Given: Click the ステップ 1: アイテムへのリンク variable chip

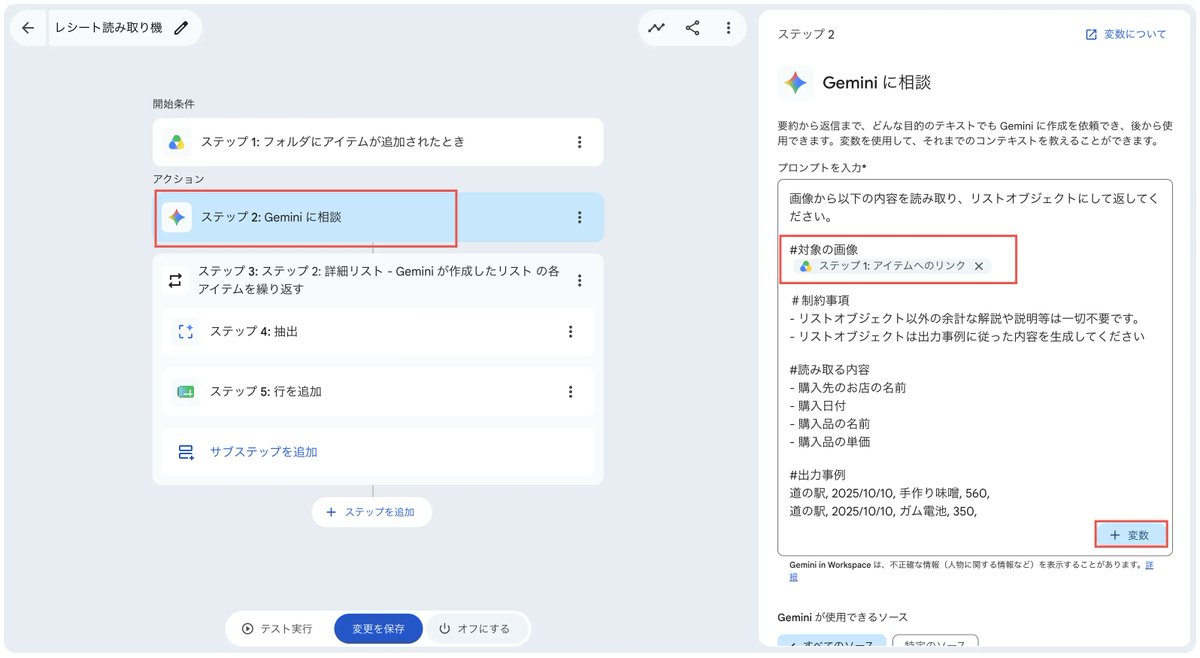Looking at the screenshot, I should click(x=892, y=266).
